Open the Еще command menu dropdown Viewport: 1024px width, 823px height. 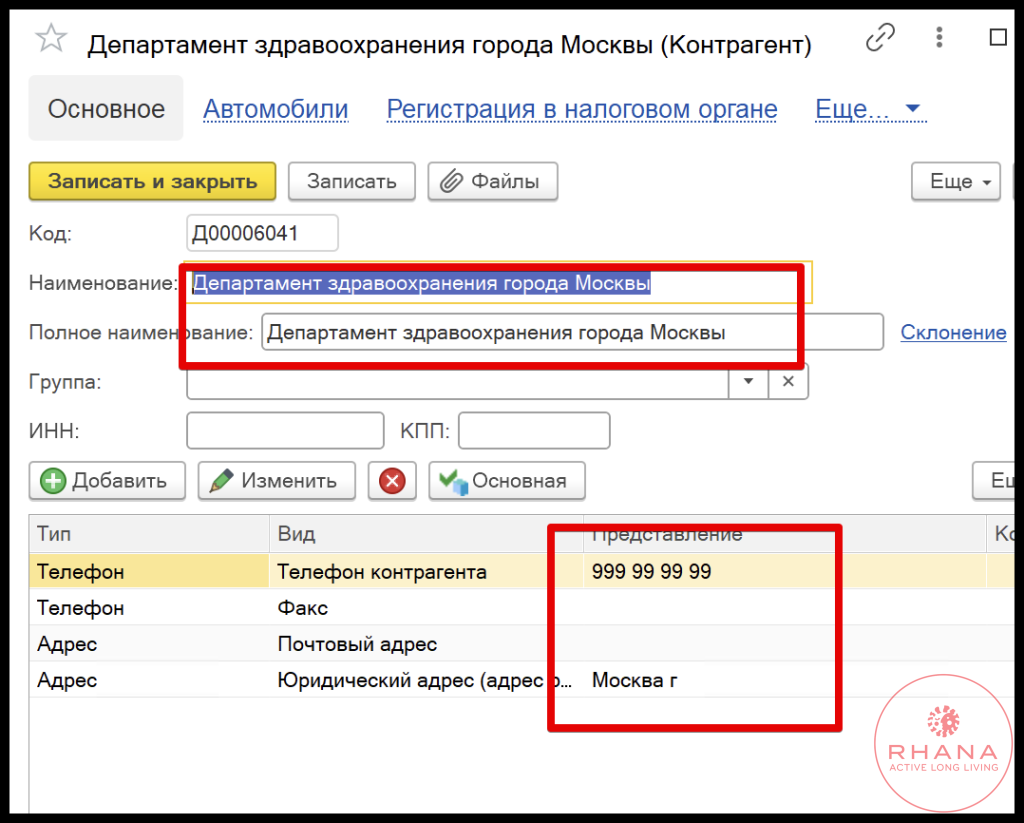[x=955, y=182]
